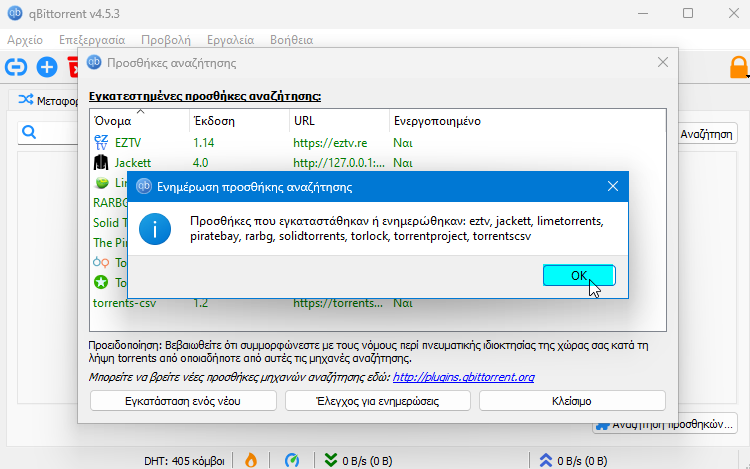
Task: Click Install a new one button
Action: (x=183, y=401)
